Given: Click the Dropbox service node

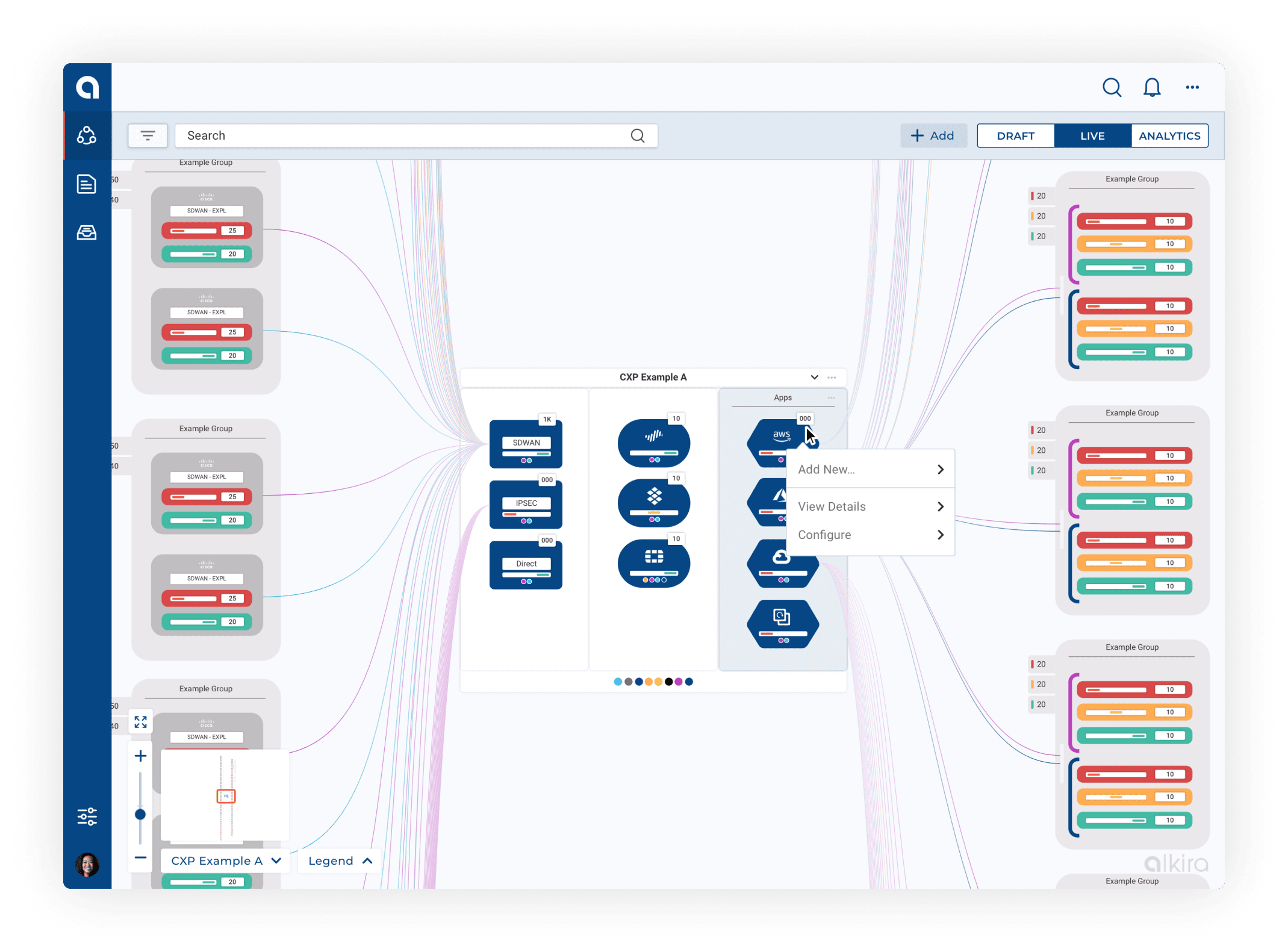Looking at the screenshot, I should [x=653, y=503].
